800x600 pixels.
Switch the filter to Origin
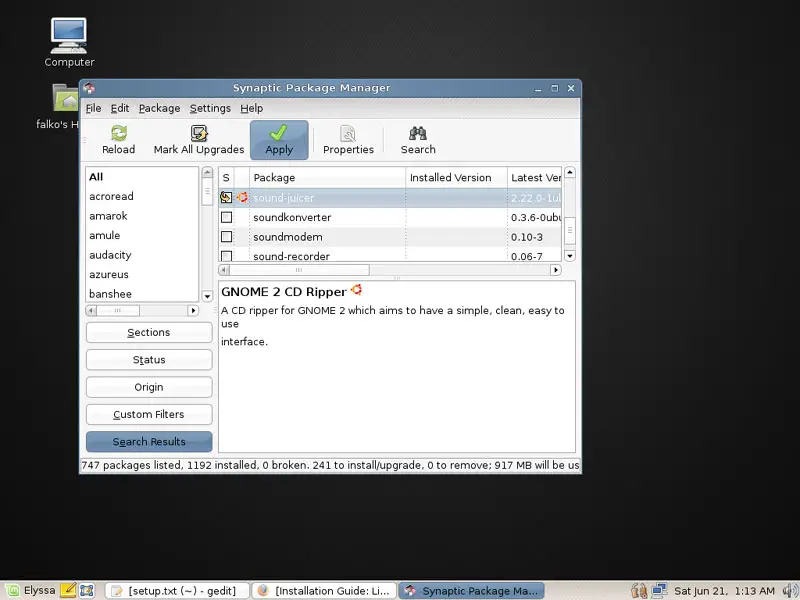pos(149,387)
